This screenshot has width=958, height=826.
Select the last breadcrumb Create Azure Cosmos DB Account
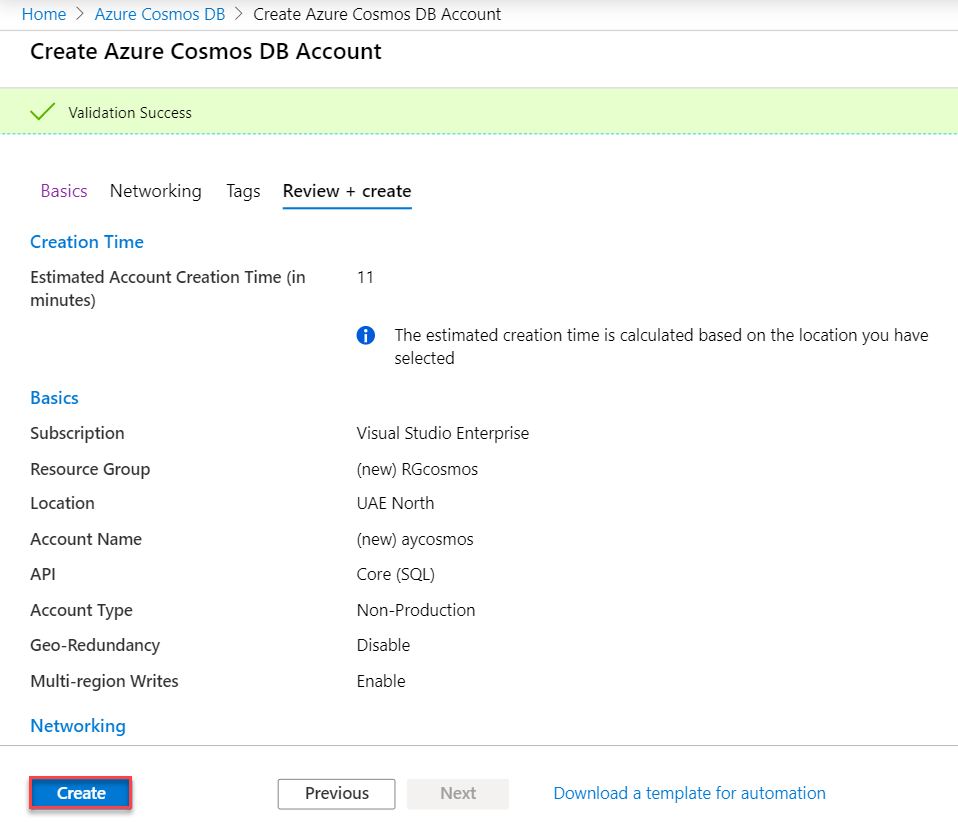click(377, 14)
